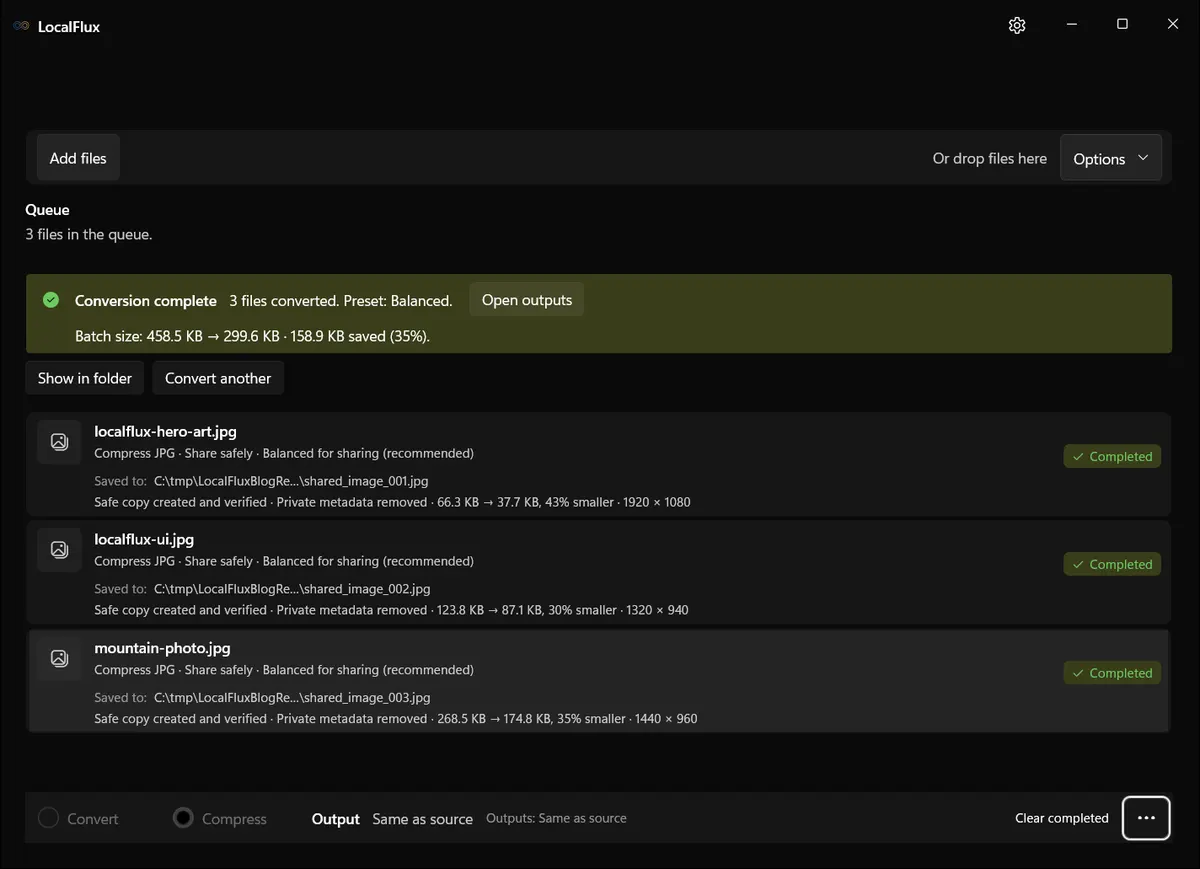Image resolution: width=1200 pixels, height=869 pixels.
Task: Click saved path ending shared_image_002.jpg
Action: pyautogui.click(x=292, y=589)
